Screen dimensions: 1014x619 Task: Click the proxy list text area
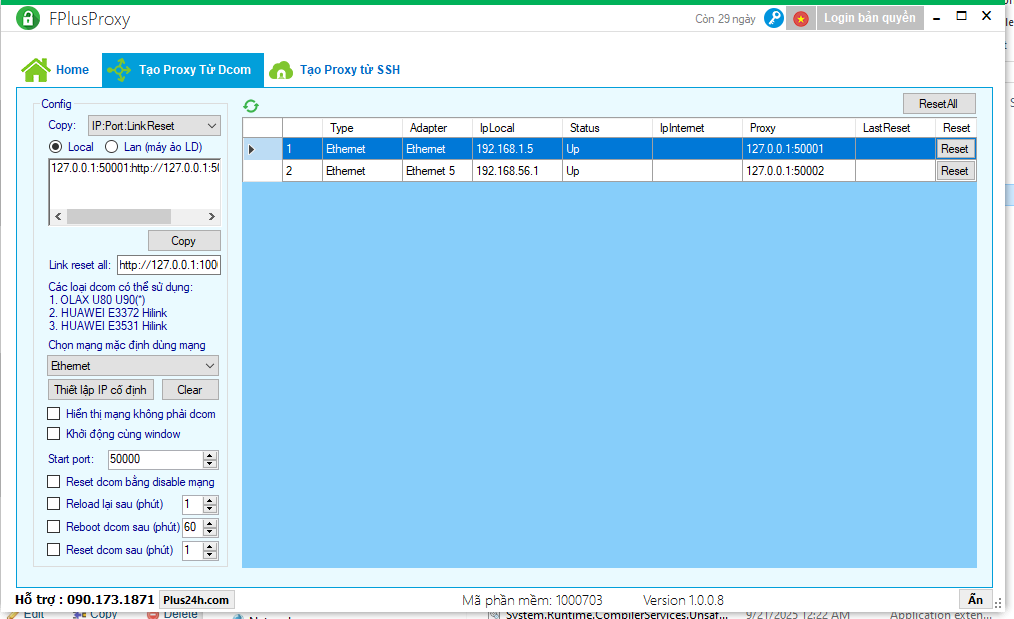coord(135,184)
